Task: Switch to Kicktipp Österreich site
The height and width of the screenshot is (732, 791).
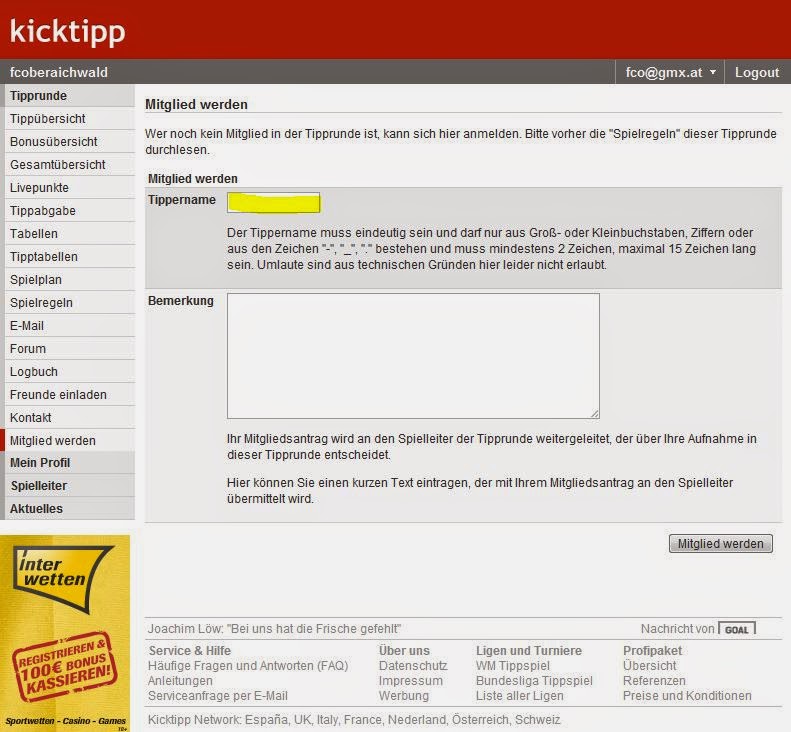Action: (x=480, y=719)
